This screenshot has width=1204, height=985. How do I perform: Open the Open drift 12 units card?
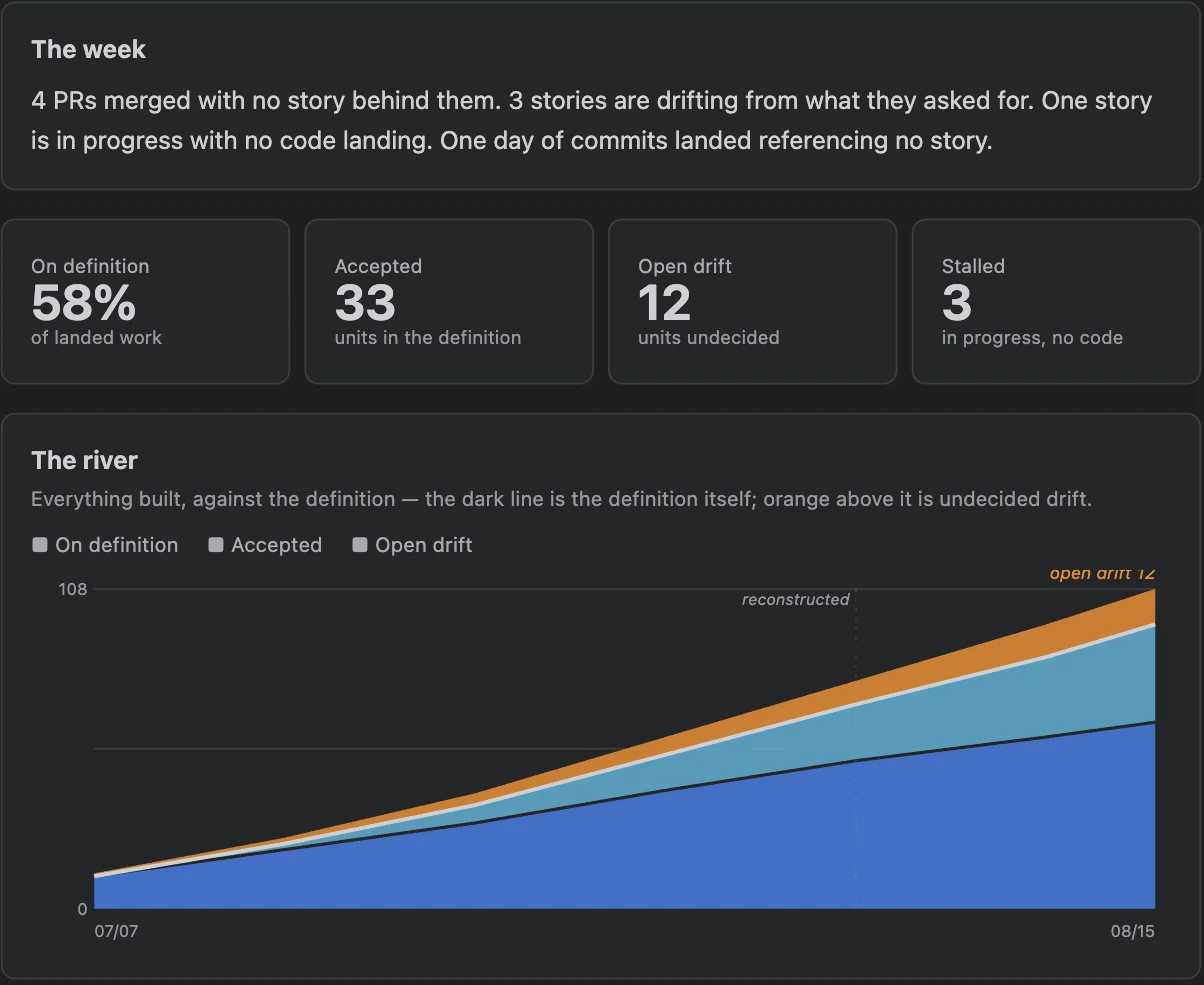752,302
